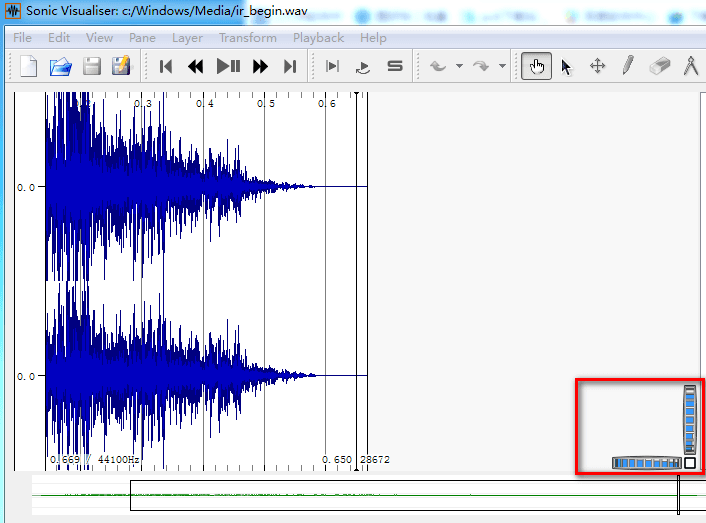Rewind to the start of audio
This screenshot has width=706, height=523.
pos(167,67)
